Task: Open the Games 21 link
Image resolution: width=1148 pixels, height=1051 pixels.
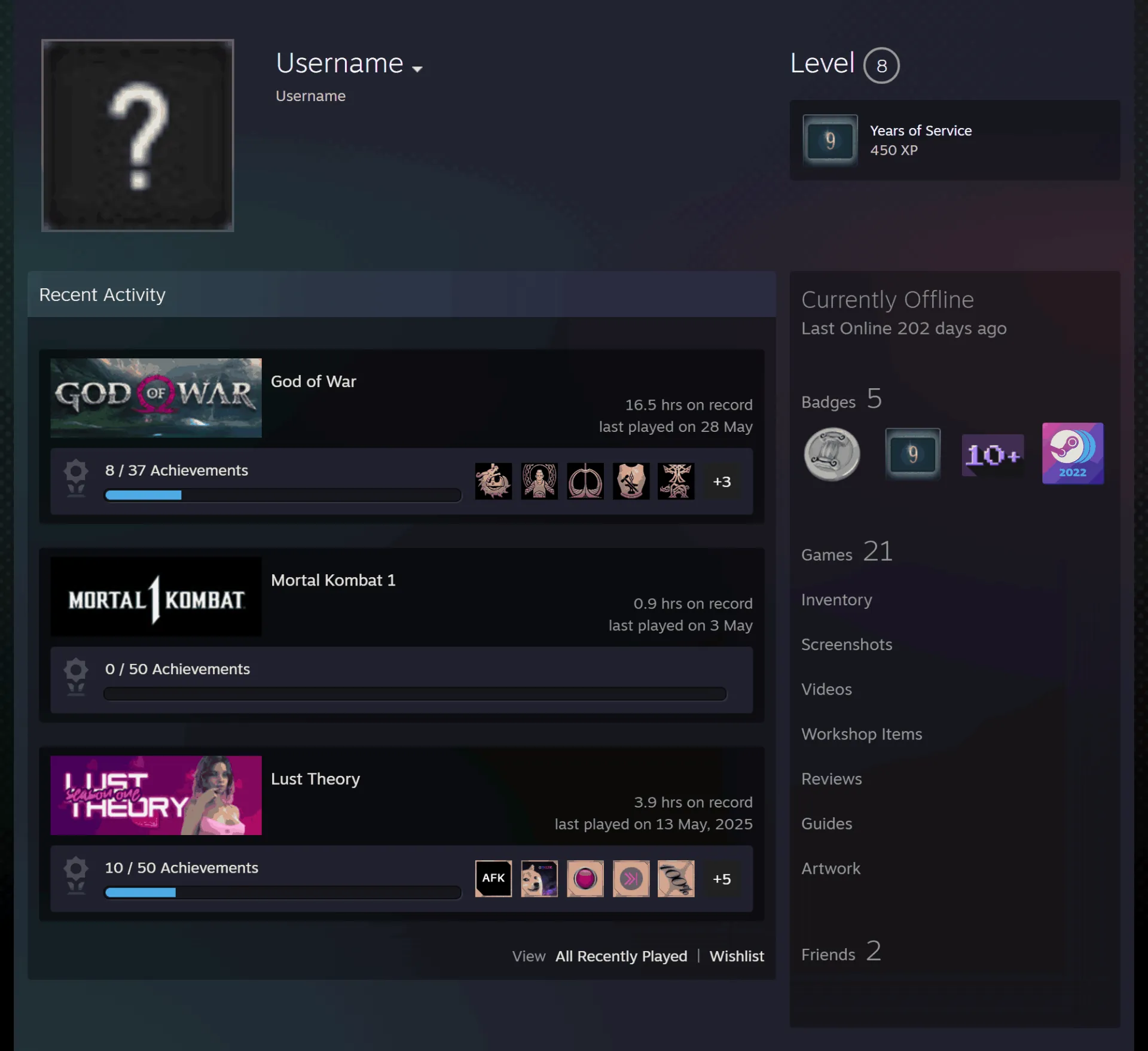Action: tap(847, 552)
